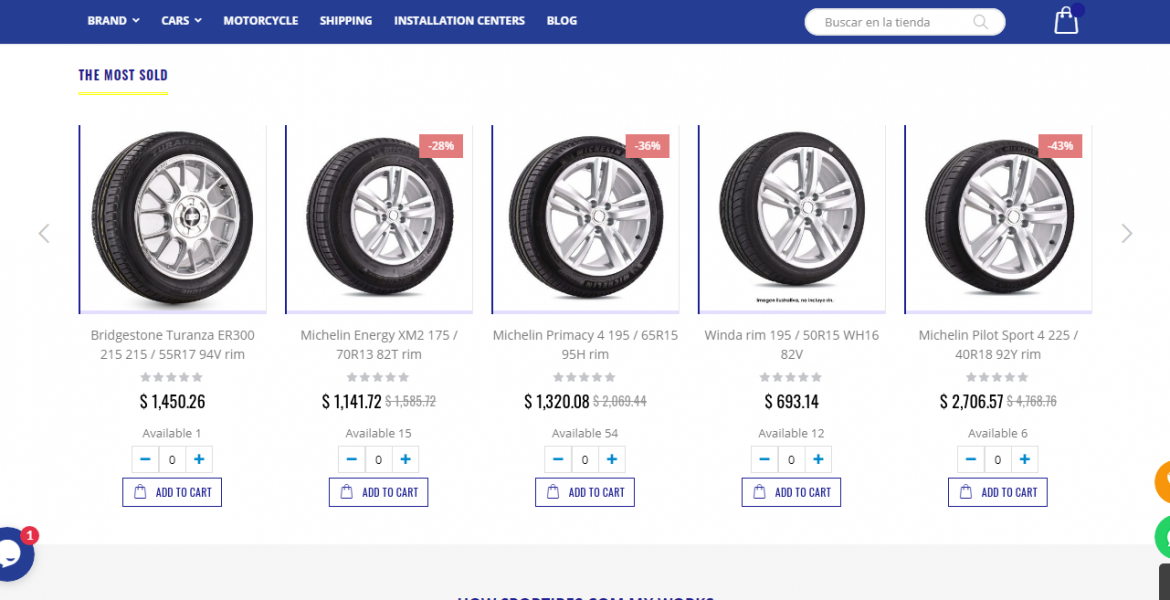Decrease quantity for Michelin Energy XM2
Image resolution: width=1170 pixels, height=600 pixels.
(352, 460)
